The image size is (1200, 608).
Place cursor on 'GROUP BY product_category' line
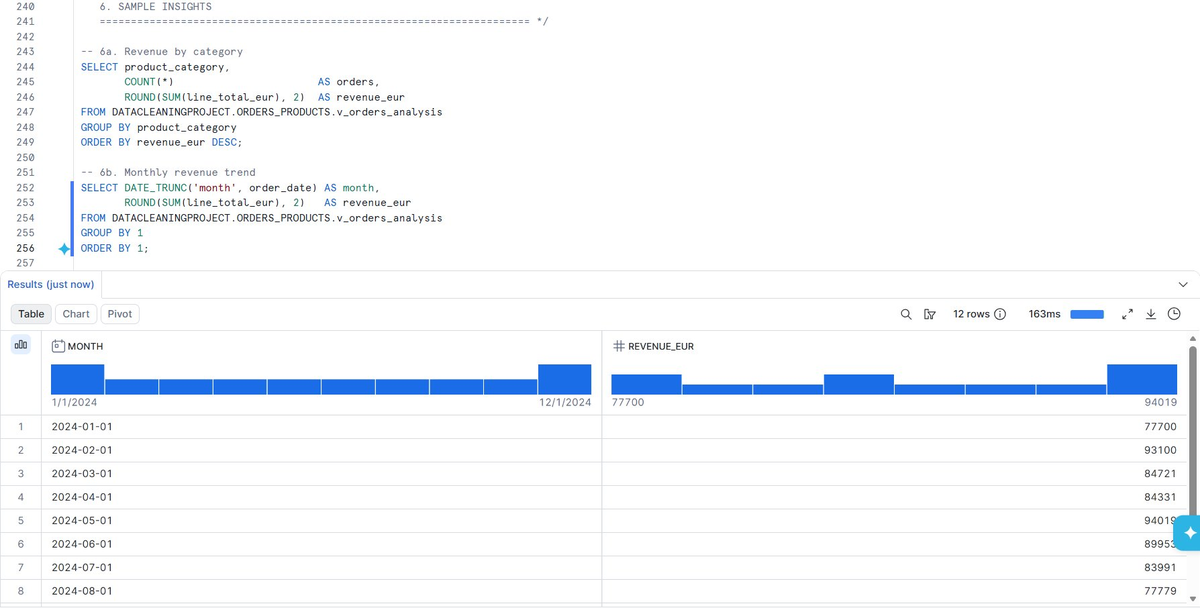[159, 127]
